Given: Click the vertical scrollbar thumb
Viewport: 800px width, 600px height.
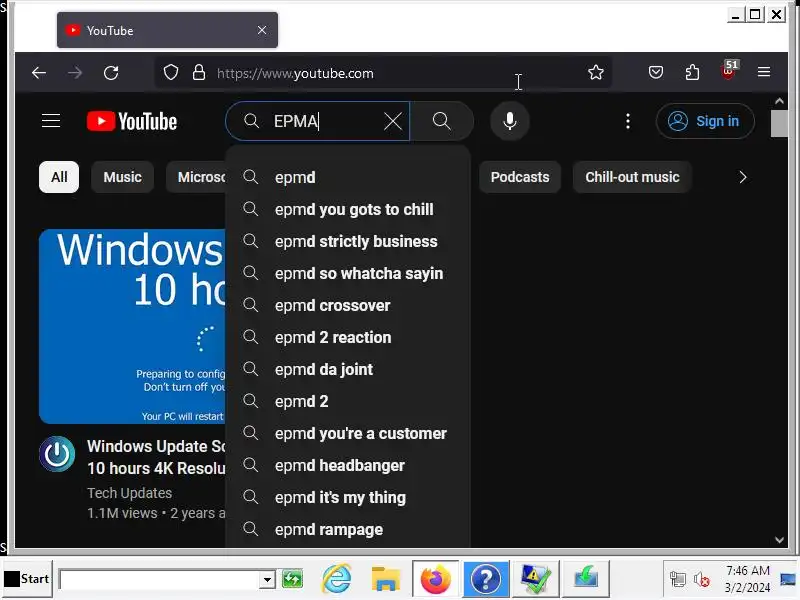Looking at the screenshot, I should coord(779,123).
